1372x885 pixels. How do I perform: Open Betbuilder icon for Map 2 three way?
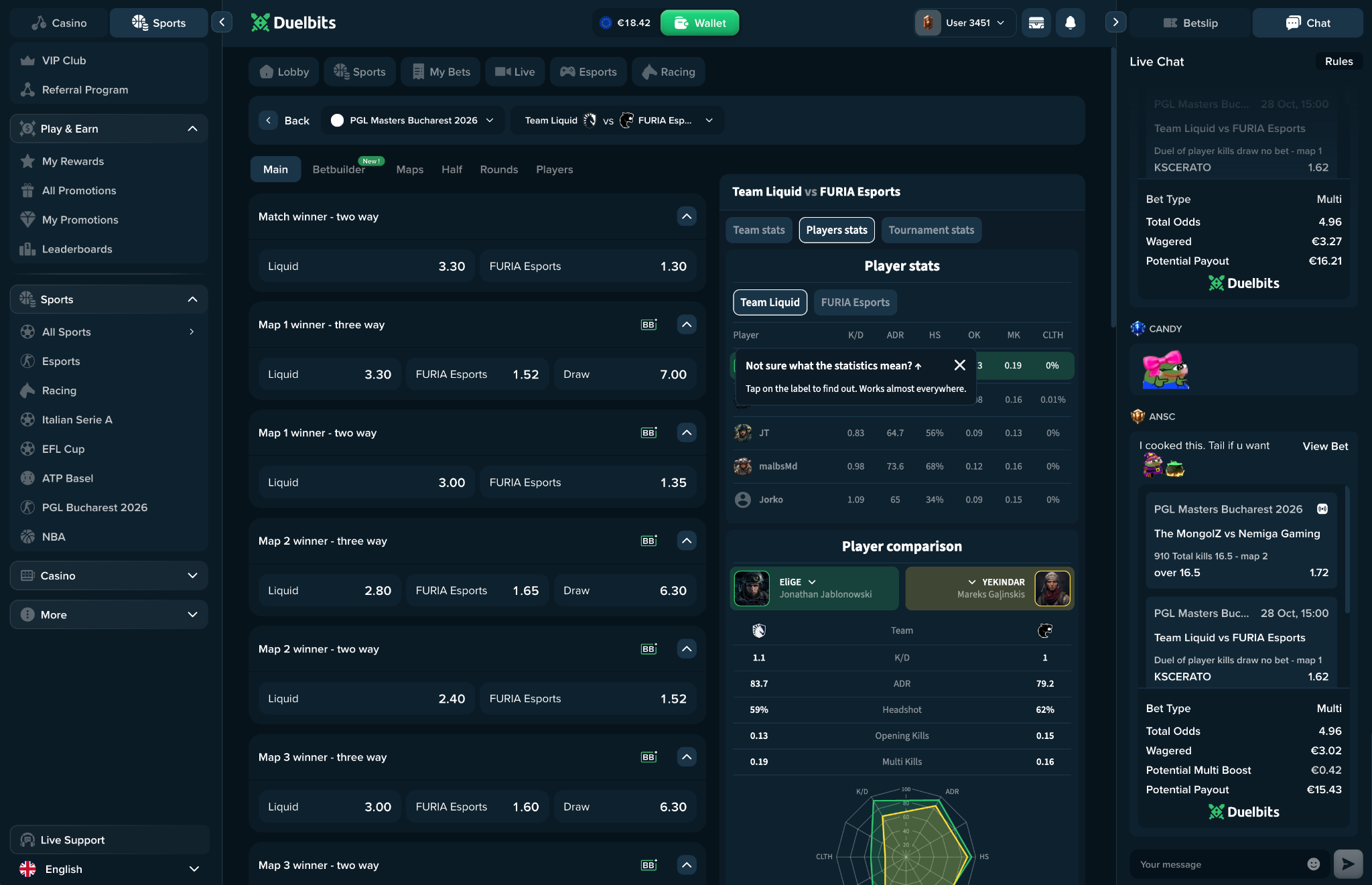pos(648,541)
